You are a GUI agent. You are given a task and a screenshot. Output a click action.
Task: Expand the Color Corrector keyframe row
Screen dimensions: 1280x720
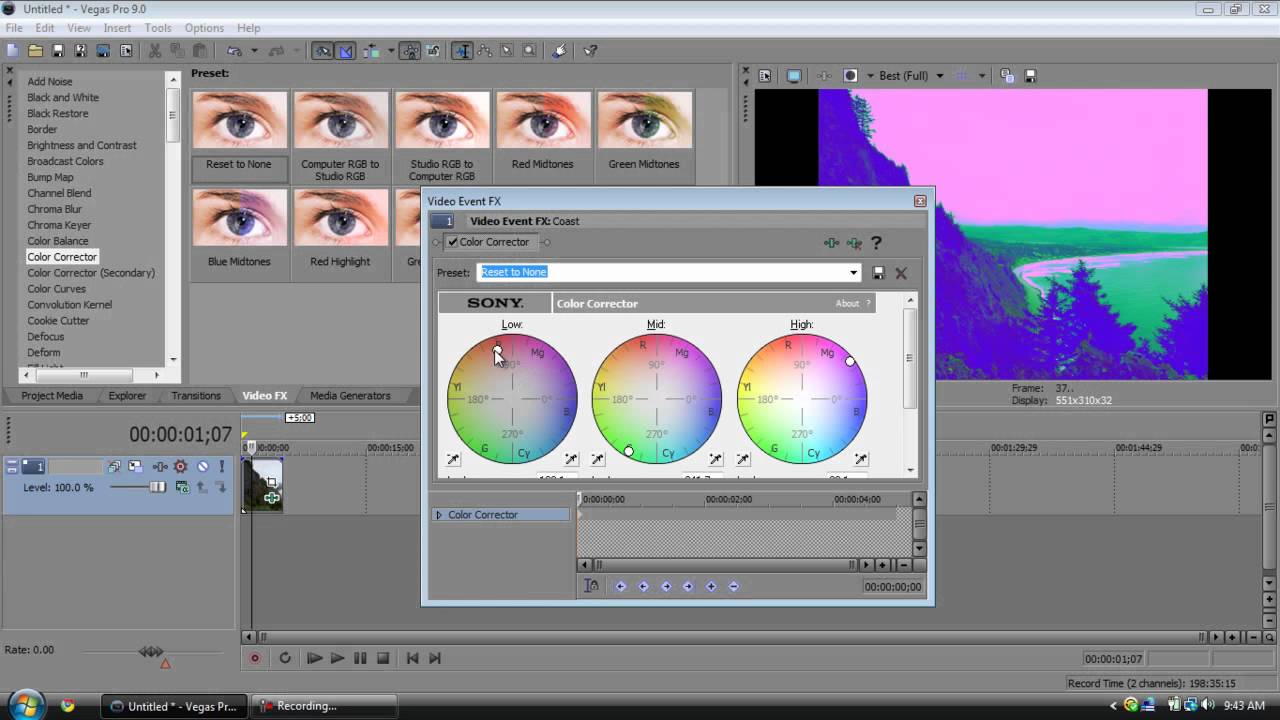tap(438, 515)
